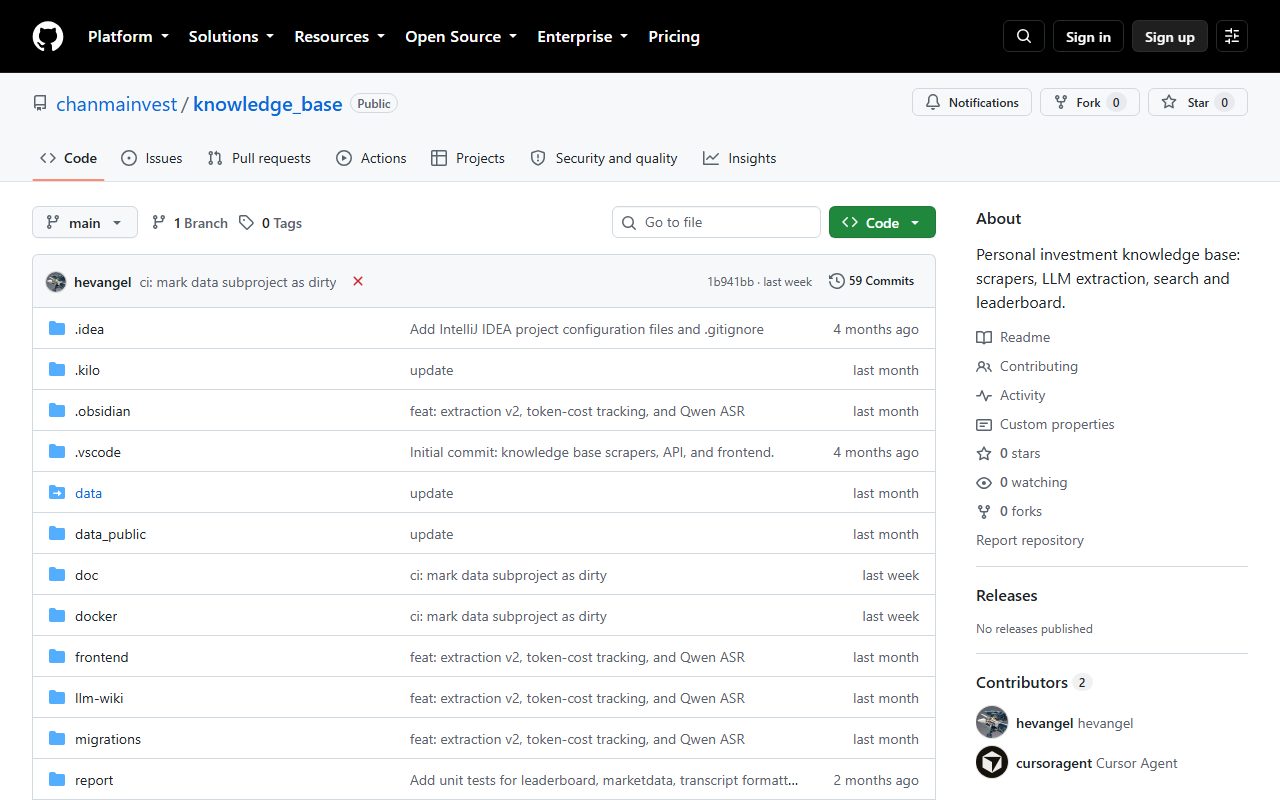The height and width of the screenshot is (800, 1280).
Task: Star the knowledge_base repository
Action: pyautogui.click(x=1198, y=102)
